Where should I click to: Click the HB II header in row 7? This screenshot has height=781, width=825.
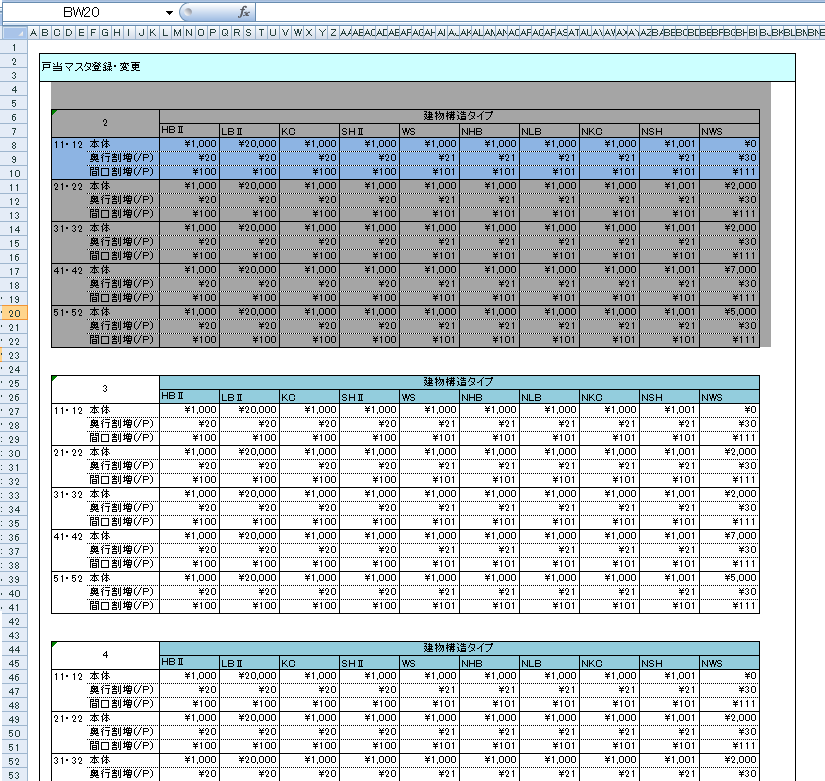189,130
